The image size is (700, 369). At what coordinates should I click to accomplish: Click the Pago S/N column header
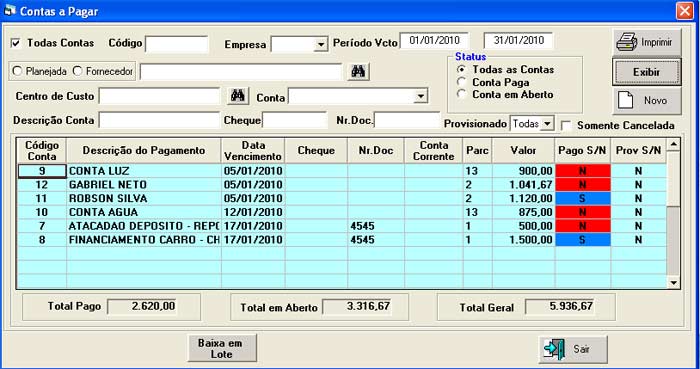pos(583,151)
